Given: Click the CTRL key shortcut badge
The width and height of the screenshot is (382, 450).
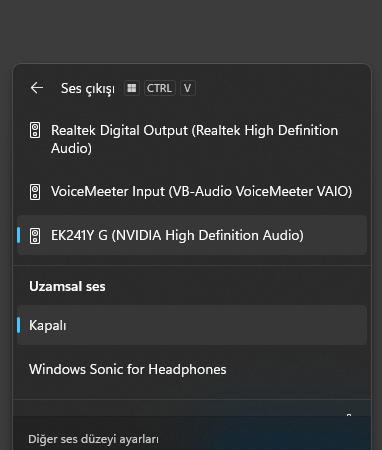Looking at the screenshot, I should click(159, 88).
